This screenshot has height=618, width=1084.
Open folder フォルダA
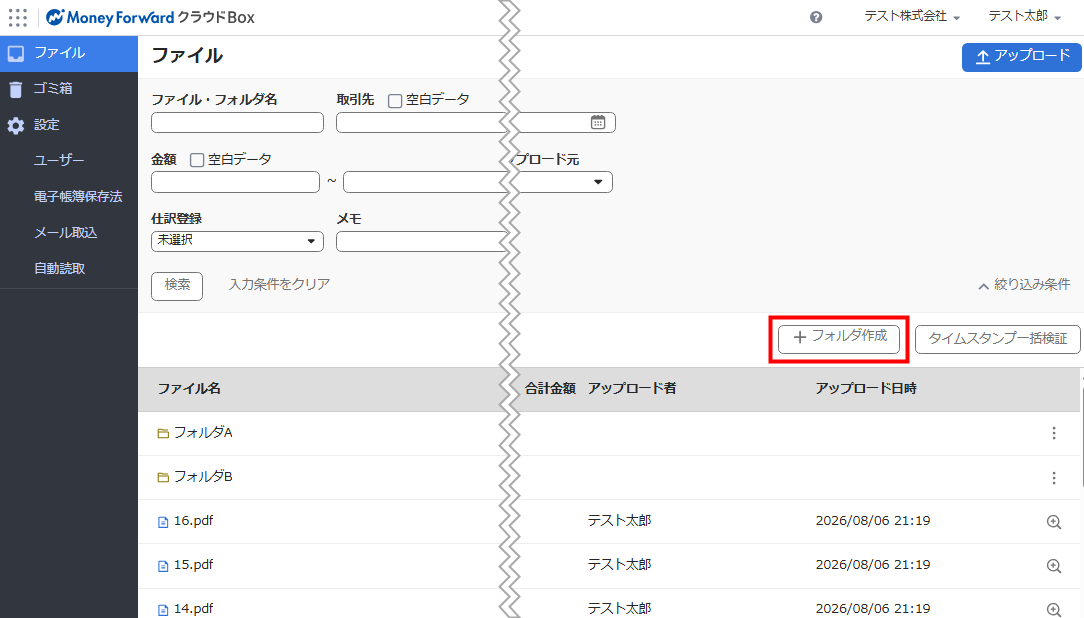[203, 433]
